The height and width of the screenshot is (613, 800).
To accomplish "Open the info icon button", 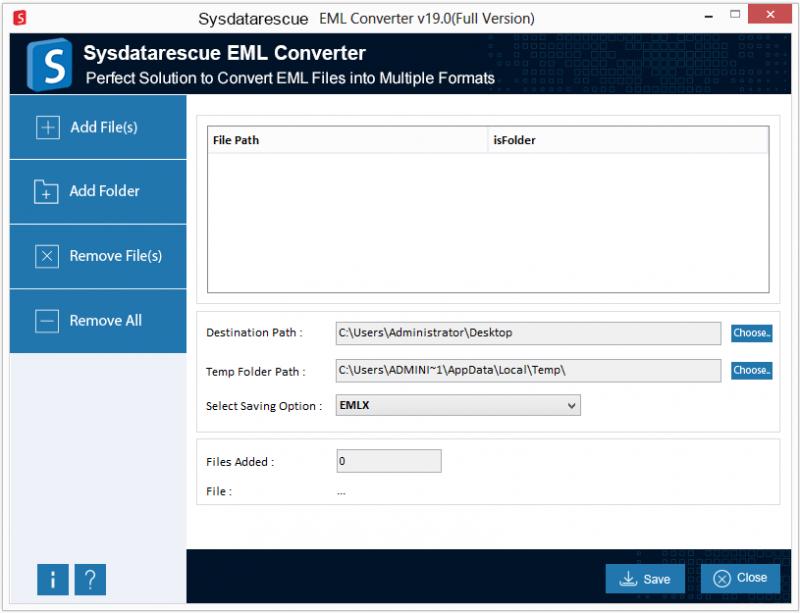I will (x=52, y=579).
